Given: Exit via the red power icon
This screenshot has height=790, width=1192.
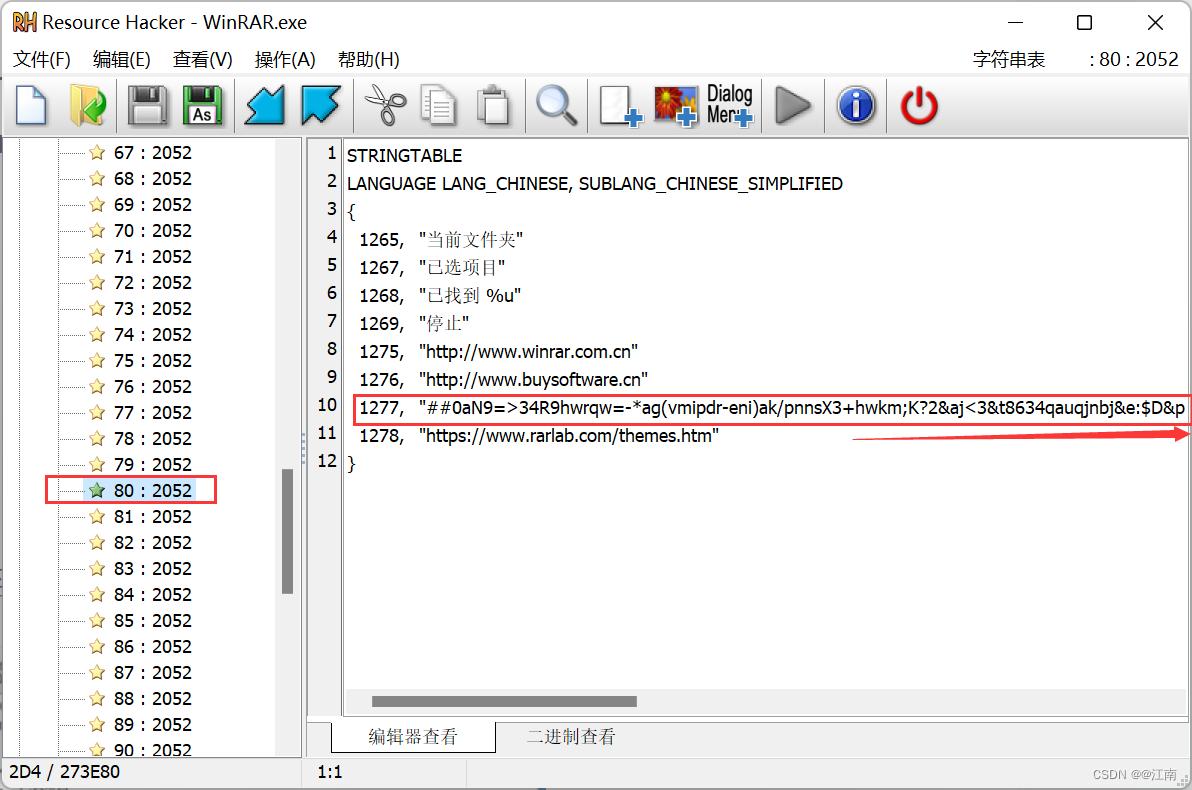Looking at the screenshot, I should tap(917, 105).
